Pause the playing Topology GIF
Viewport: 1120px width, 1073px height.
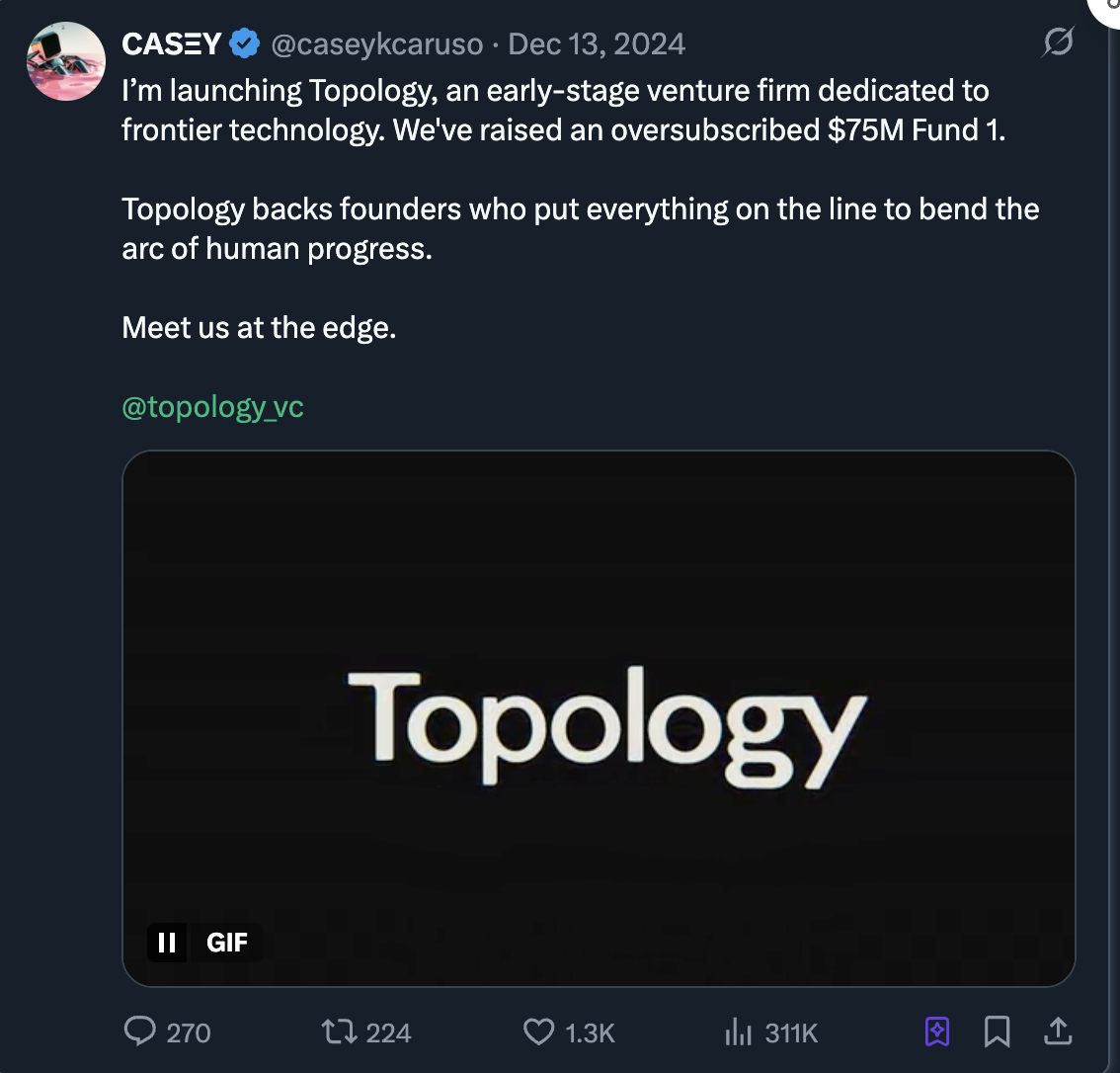[x=168, y=943]
